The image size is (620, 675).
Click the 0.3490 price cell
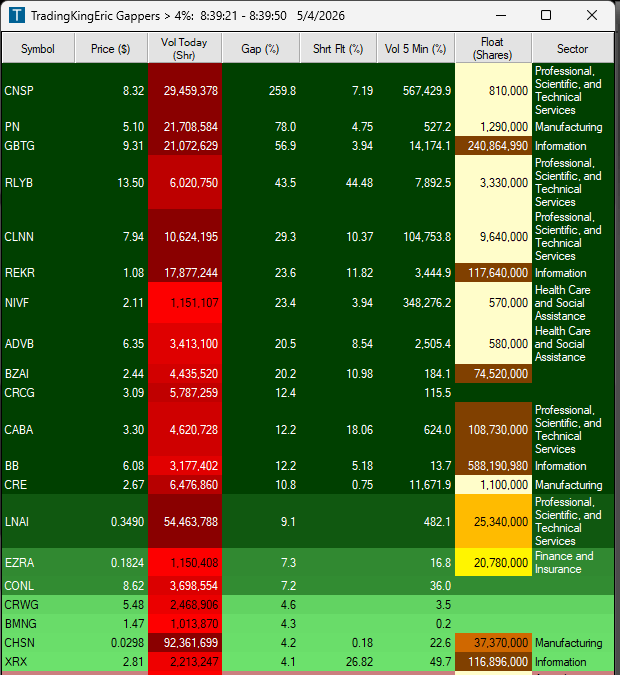tap(111, 521)
